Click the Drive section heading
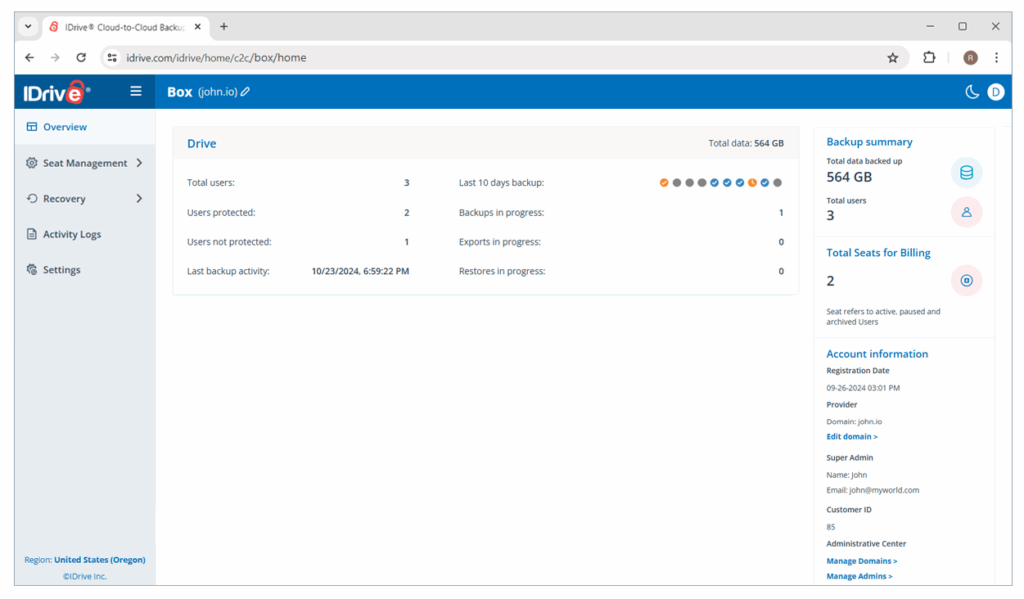This screenshot has width=1024, height=599. coord(202,144)
